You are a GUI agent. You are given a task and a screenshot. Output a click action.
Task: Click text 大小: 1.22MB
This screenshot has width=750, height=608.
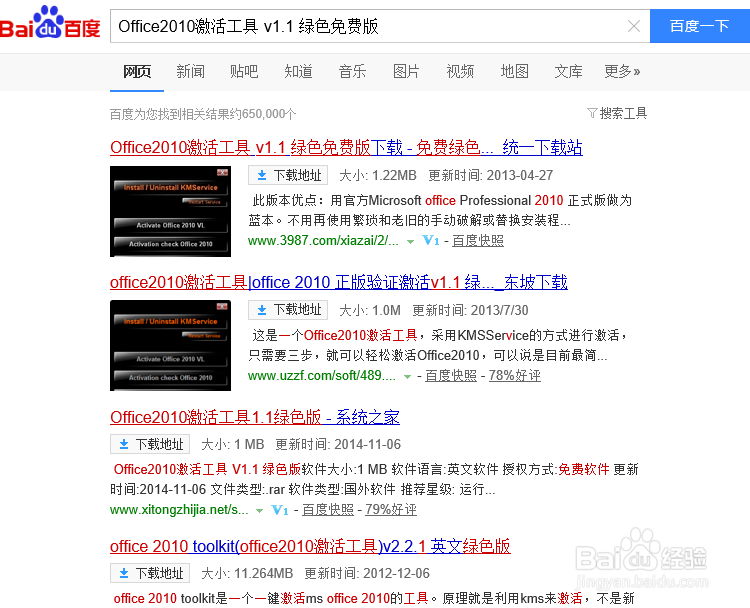(x=378, y=175)
